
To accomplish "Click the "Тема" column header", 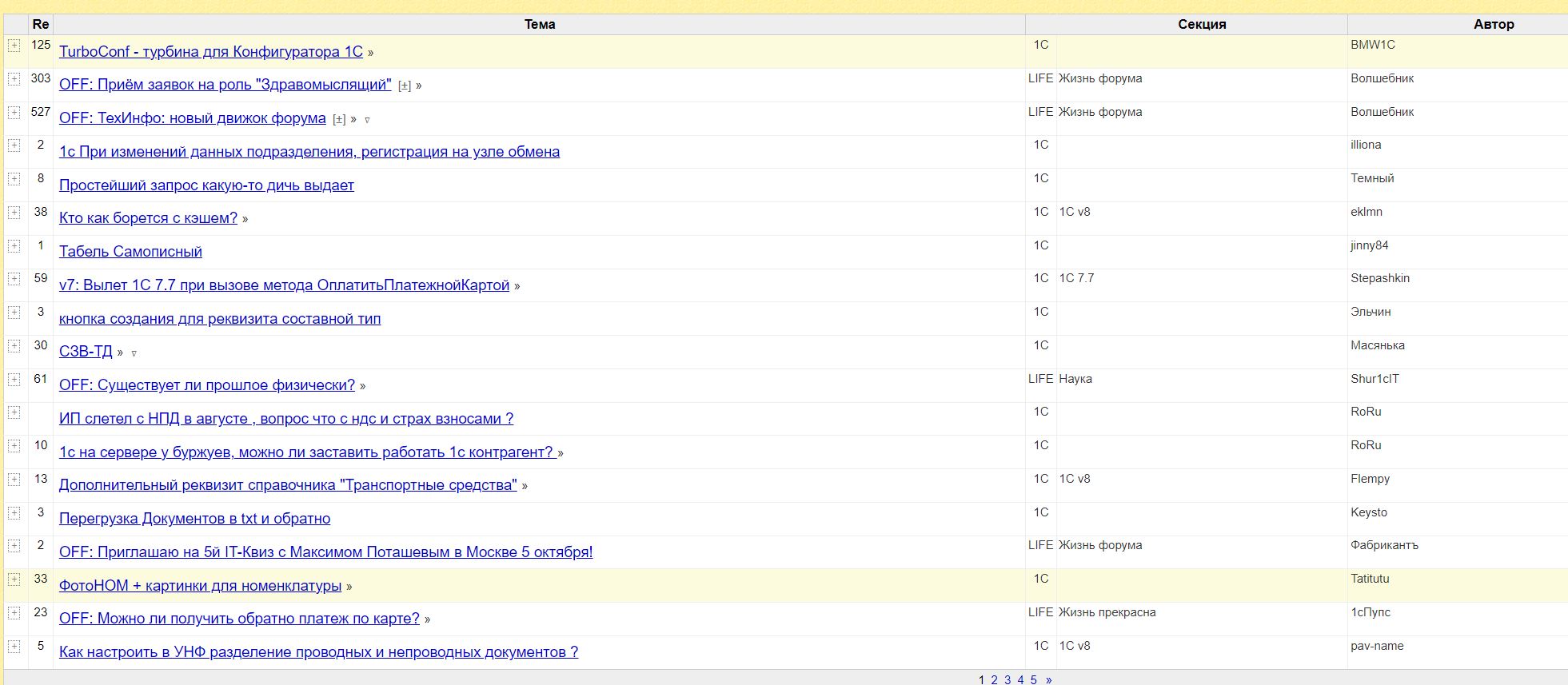I will (540, 24).
